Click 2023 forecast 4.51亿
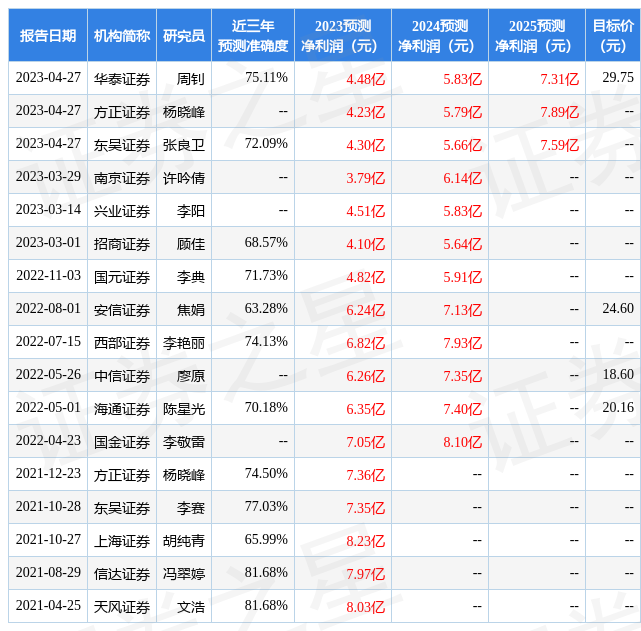Image resolution: width=641 pixels, height=631 pixels. tap(365, 211)
